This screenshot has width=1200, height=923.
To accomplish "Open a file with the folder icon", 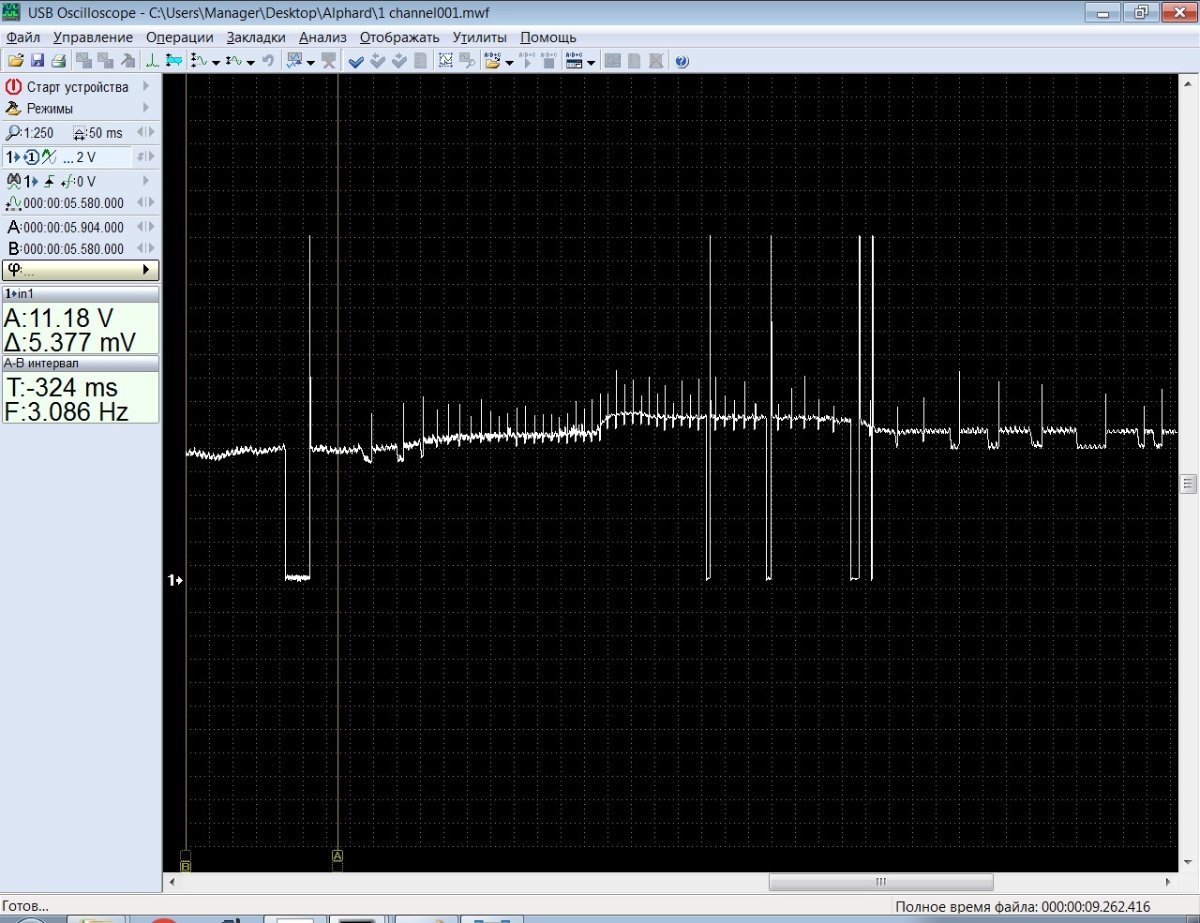I will tap(16, 61).
